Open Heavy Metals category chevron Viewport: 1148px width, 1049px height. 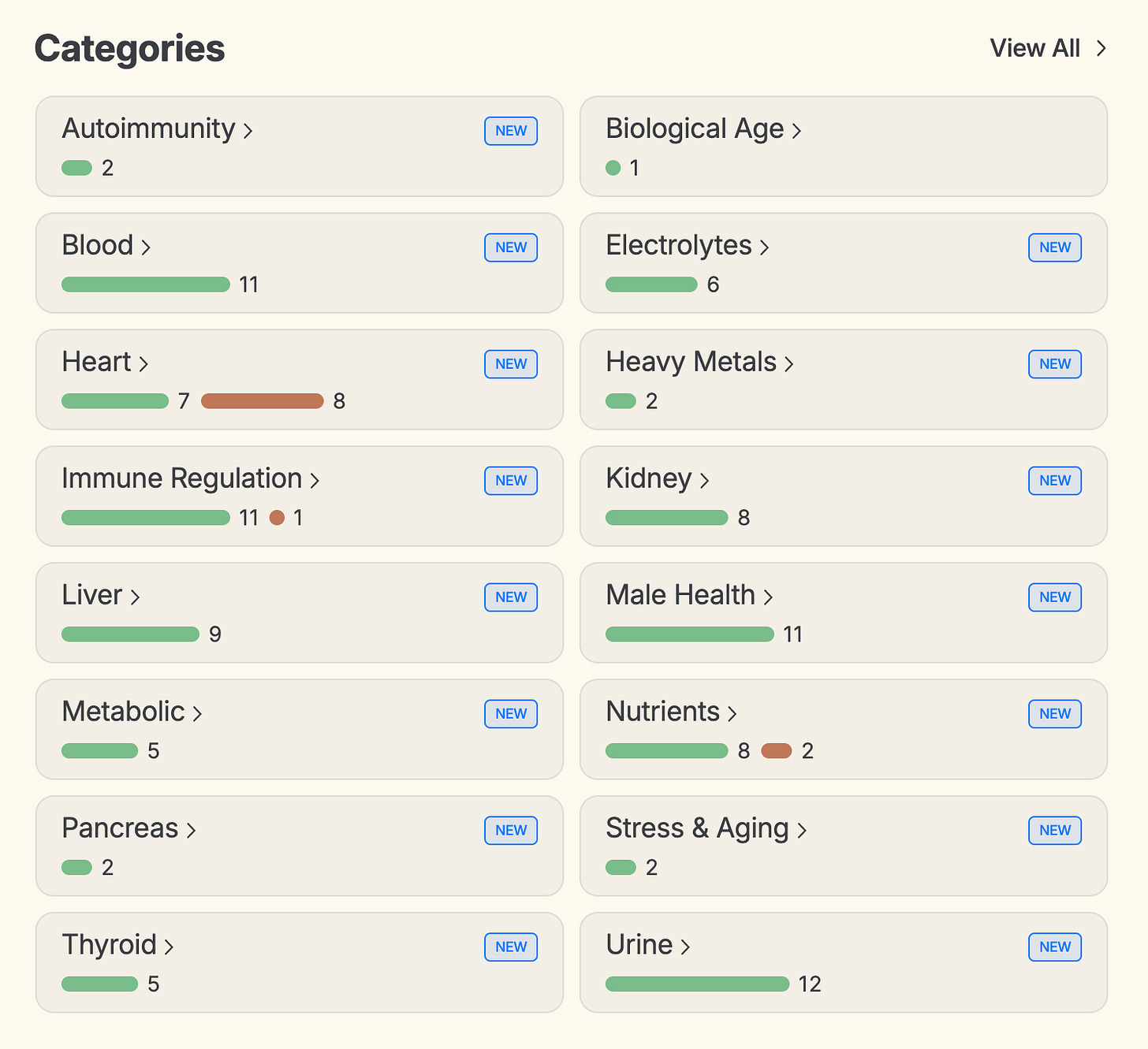pos(788,364)
